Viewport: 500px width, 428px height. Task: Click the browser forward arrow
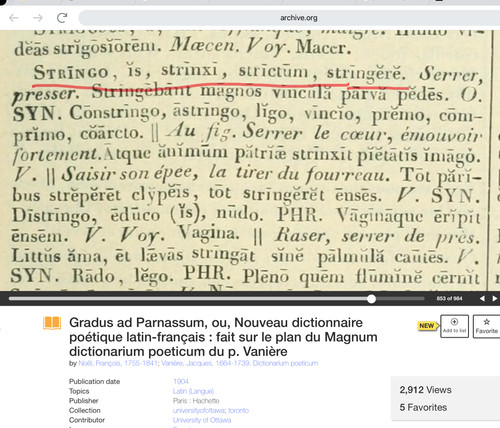click(38, 18)
